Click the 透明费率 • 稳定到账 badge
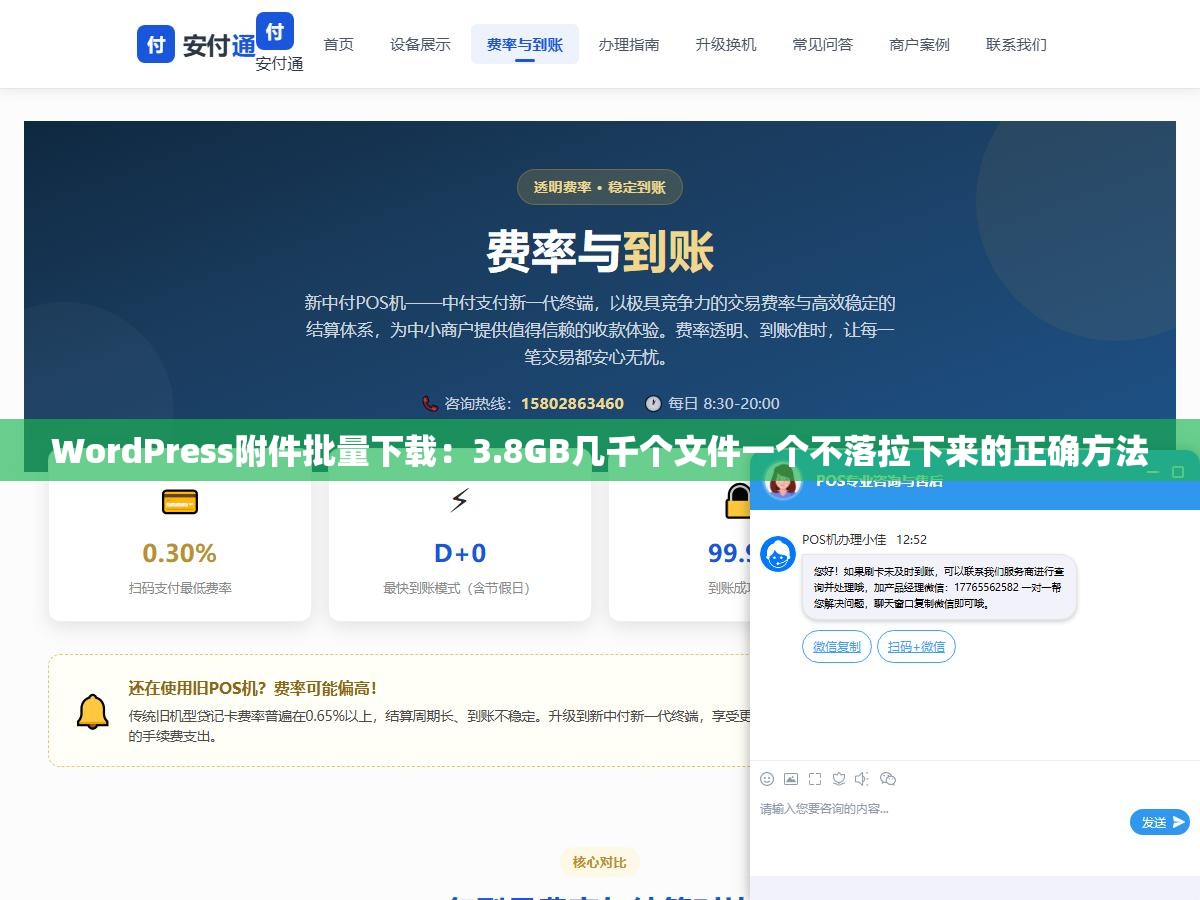The width and height of the screenshot is (1200, 900). point(600,187)
